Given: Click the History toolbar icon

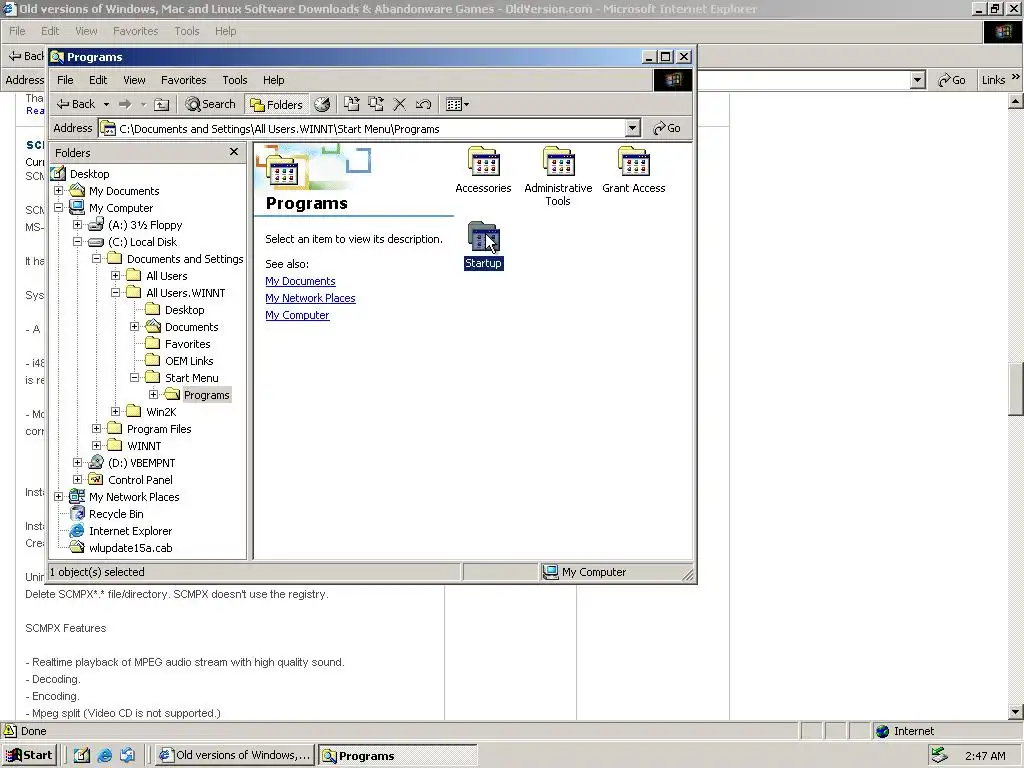Looking at the screenshot, I should (x=322, y=104).
